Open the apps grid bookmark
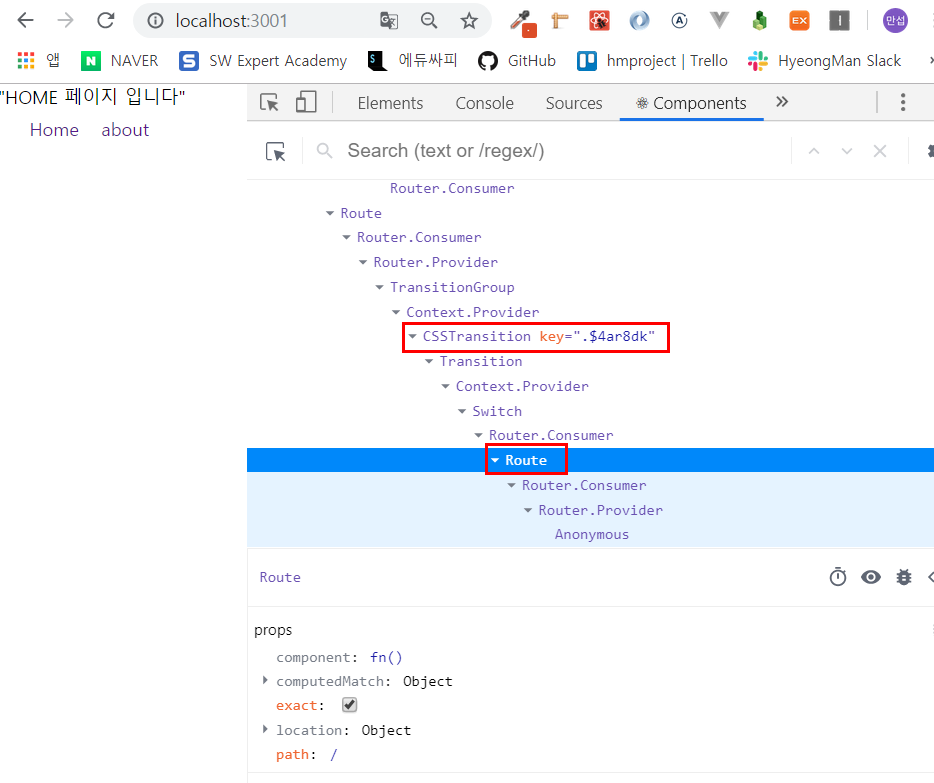The image size is (934, 783). [x=38, y=61]
